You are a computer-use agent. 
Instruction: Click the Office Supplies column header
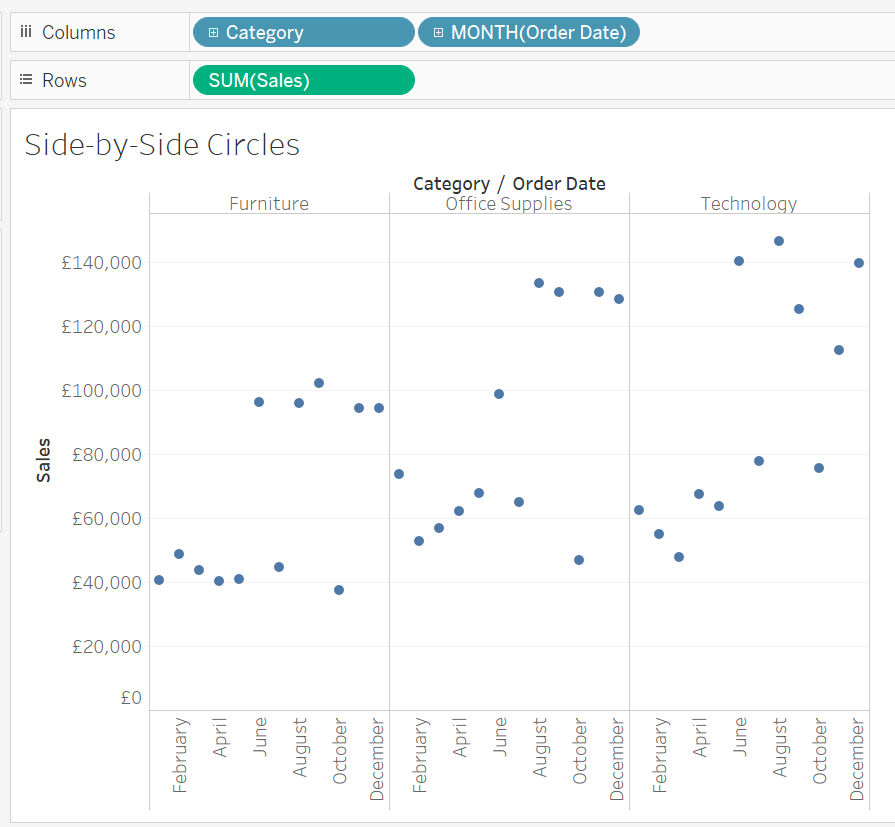coord(508,203)
